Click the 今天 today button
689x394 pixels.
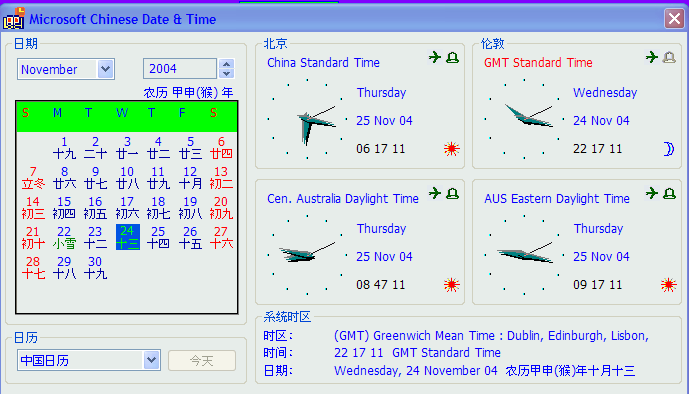202,361
